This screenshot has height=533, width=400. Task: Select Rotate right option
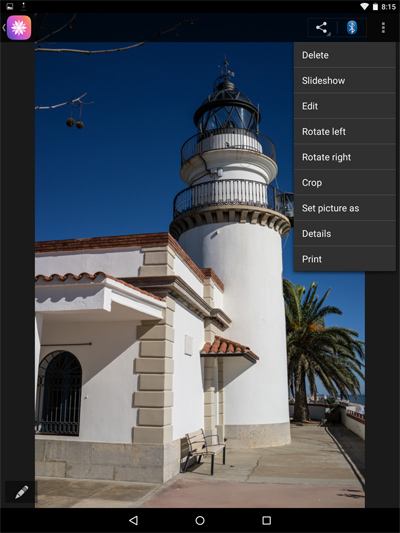point(345,157)
